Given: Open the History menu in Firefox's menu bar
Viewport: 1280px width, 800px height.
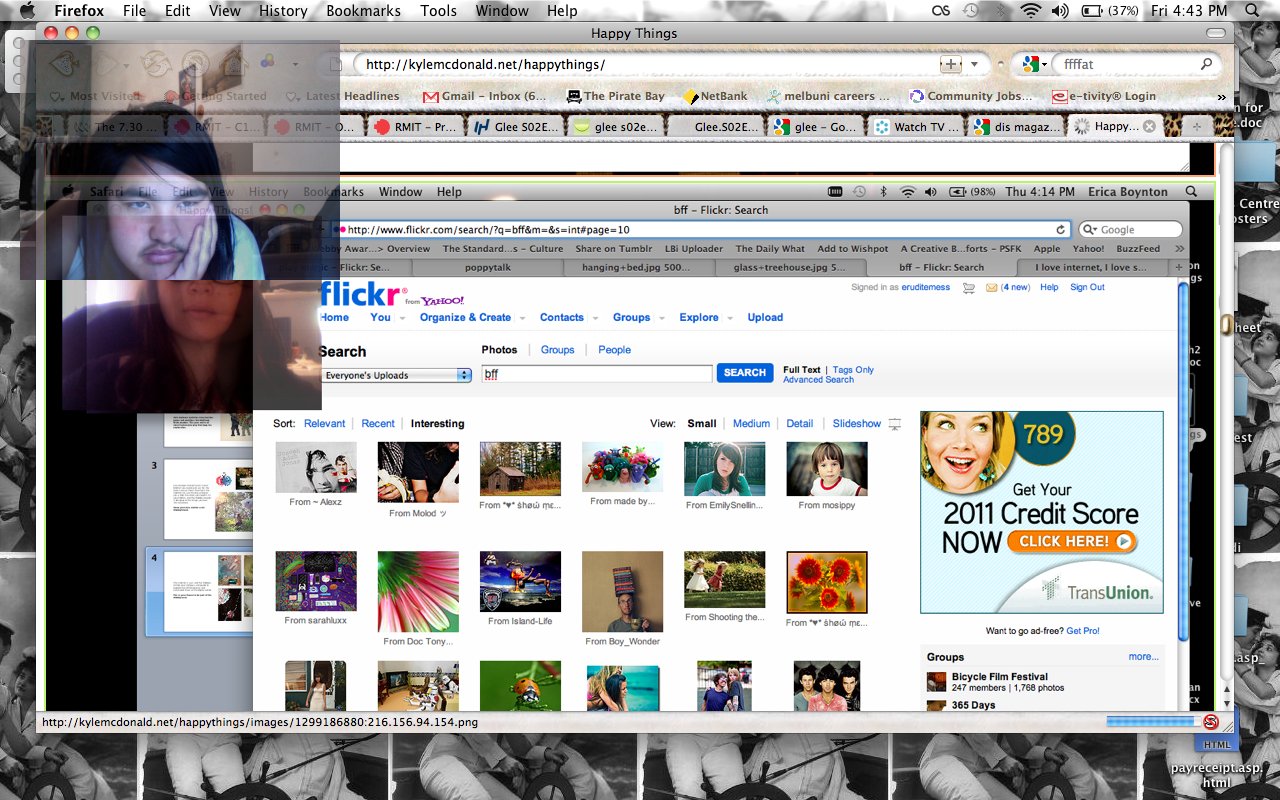Looking at the screenshot, I should click(283, 11).
